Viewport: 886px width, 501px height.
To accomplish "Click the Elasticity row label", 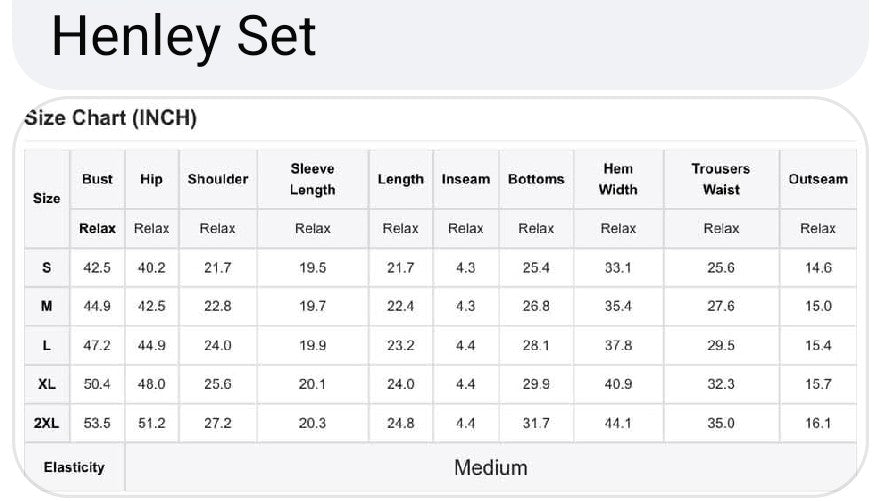I will click(73, 467).
